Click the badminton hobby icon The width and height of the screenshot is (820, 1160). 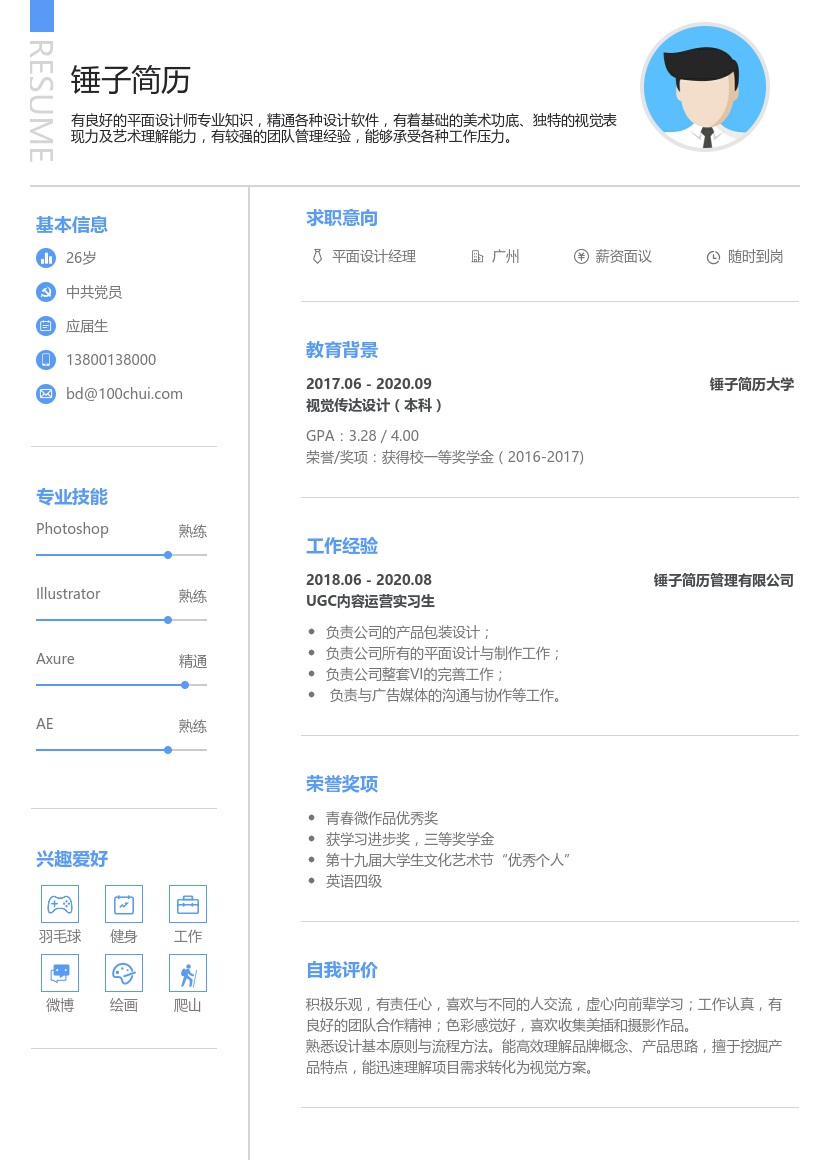click(x=60, y=904)
